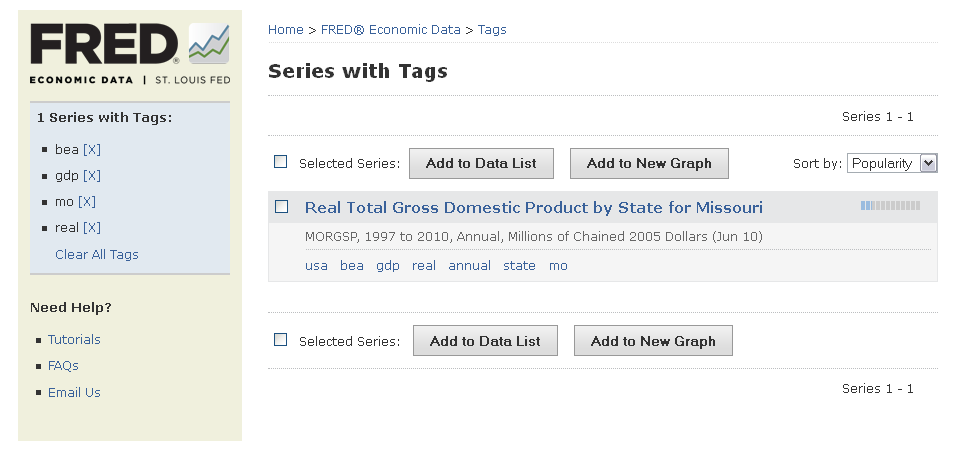Open FRED Economic Data breadcrumb

point(391,30)
